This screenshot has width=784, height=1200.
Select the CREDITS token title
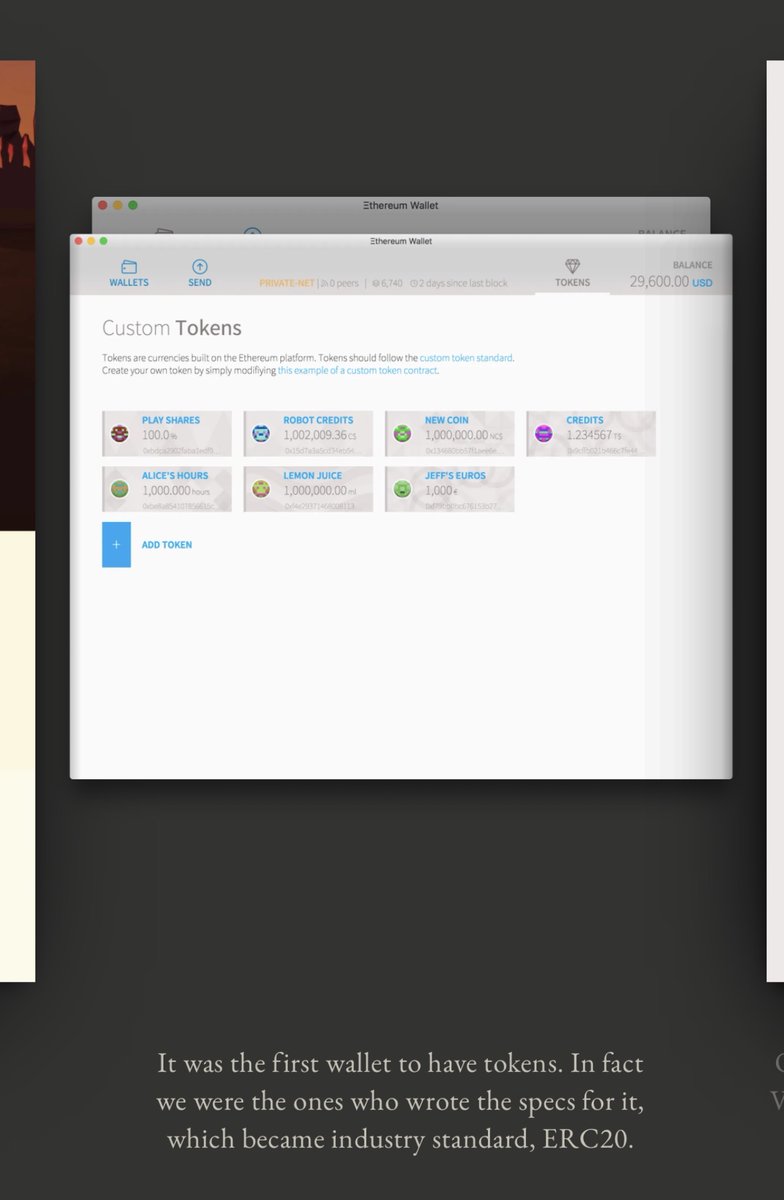(585, 421)
